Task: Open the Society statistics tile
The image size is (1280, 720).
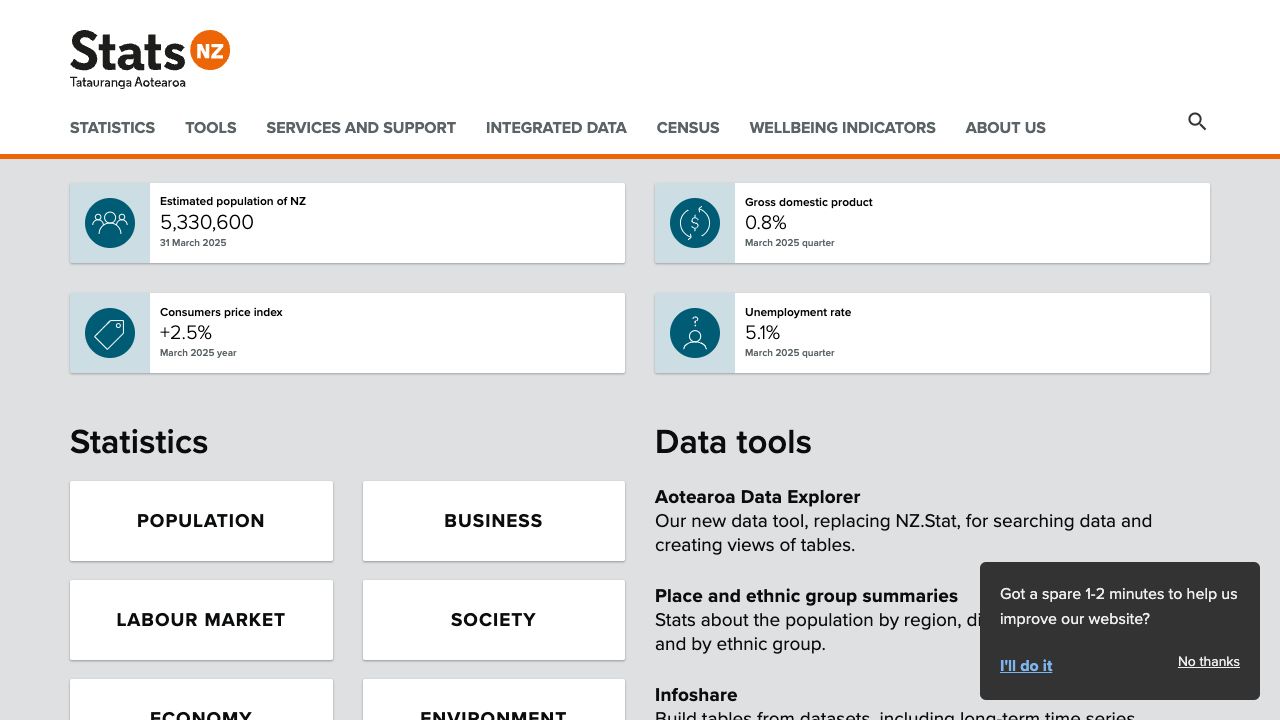Action: (494, 620)
